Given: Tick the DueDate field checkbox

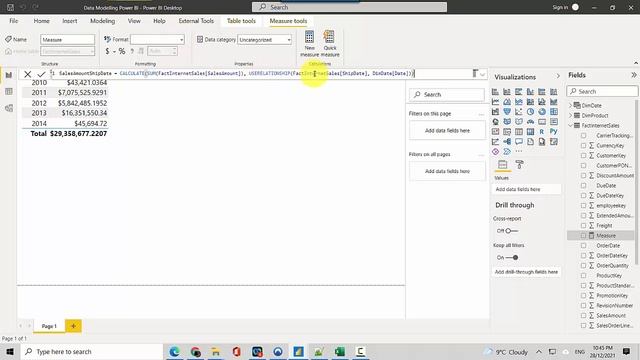Looking at the screenshot, I should tap(583, 185).
